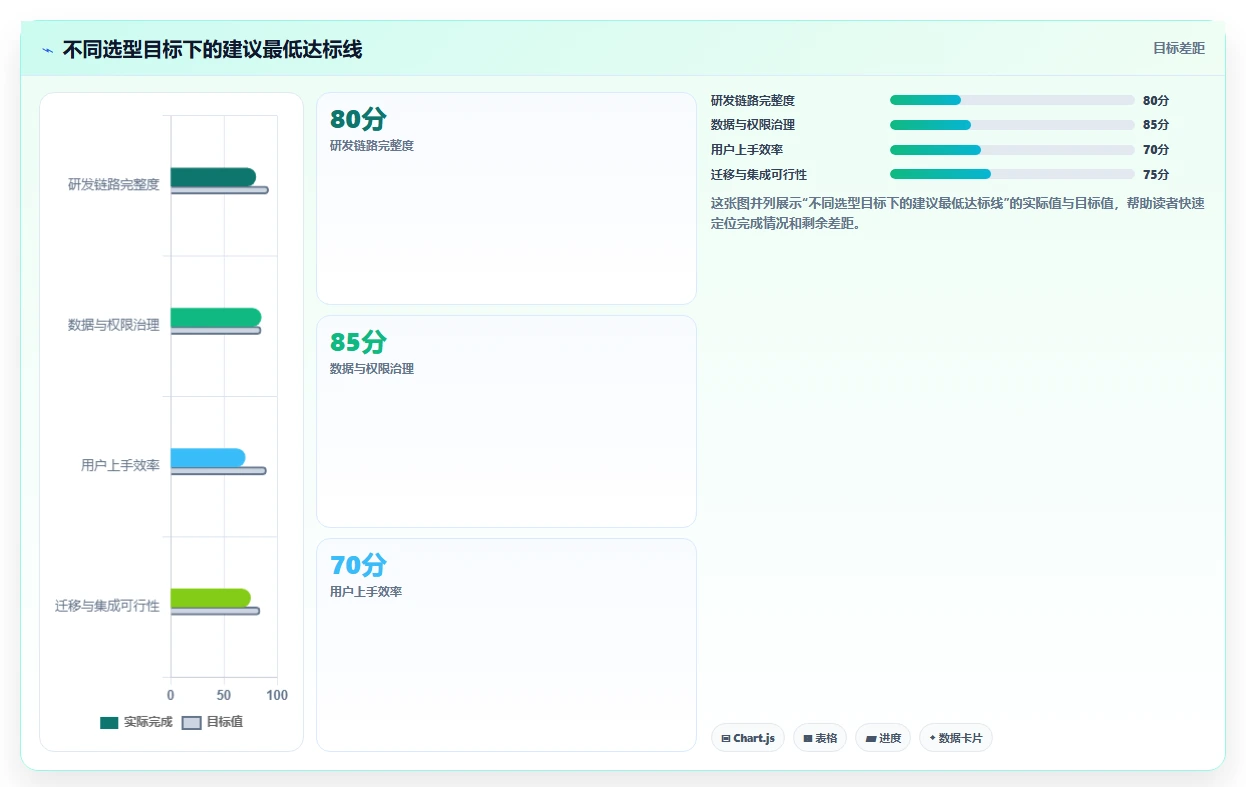Image resolution: width=1246 pixels, height=787 pixels.
Task: Click the gray target bar for 迁移与集成可行性
Action: coord(215,611)
